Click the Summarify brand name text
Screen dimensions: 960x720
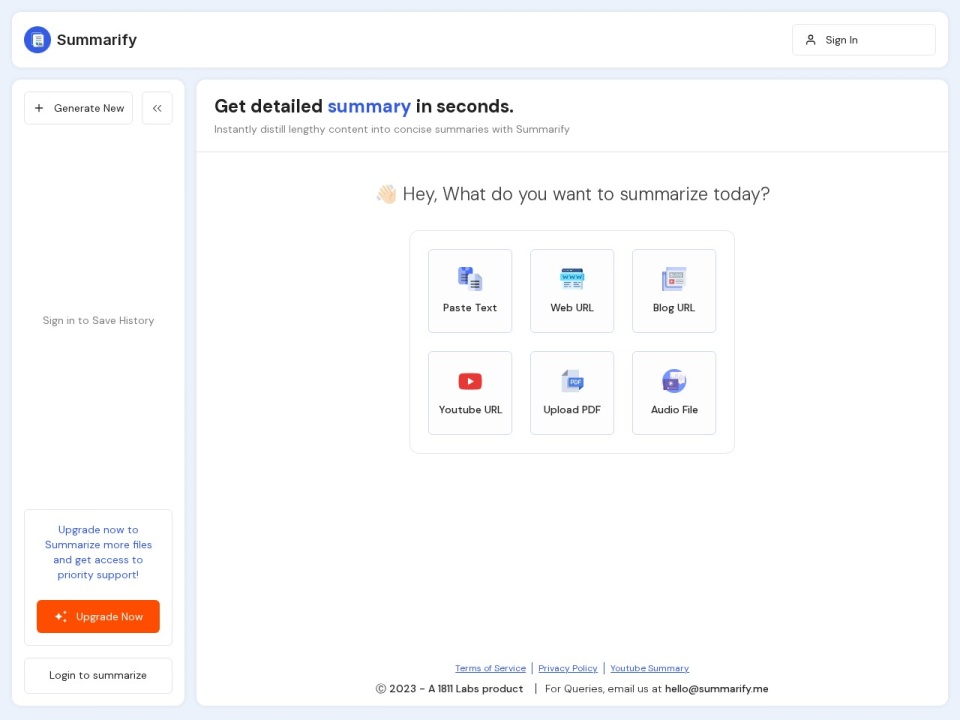[x=97, y=40]
